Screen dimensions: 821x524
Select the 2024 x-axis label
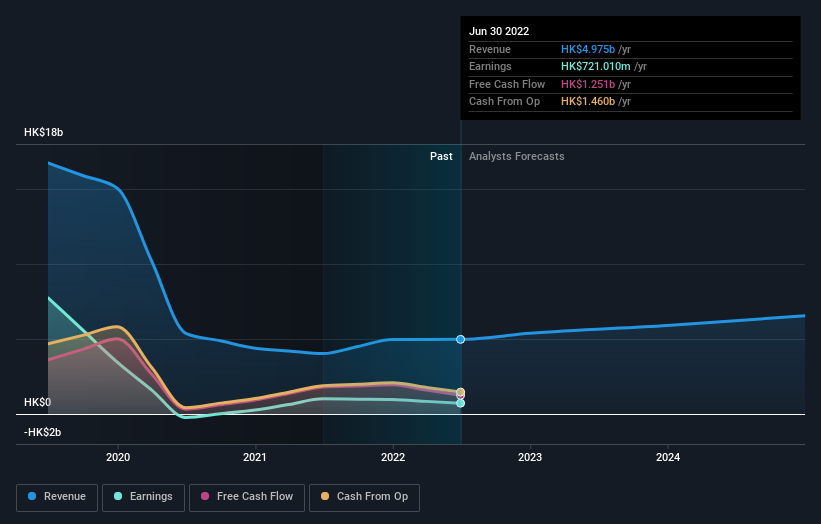click(668, 457)
